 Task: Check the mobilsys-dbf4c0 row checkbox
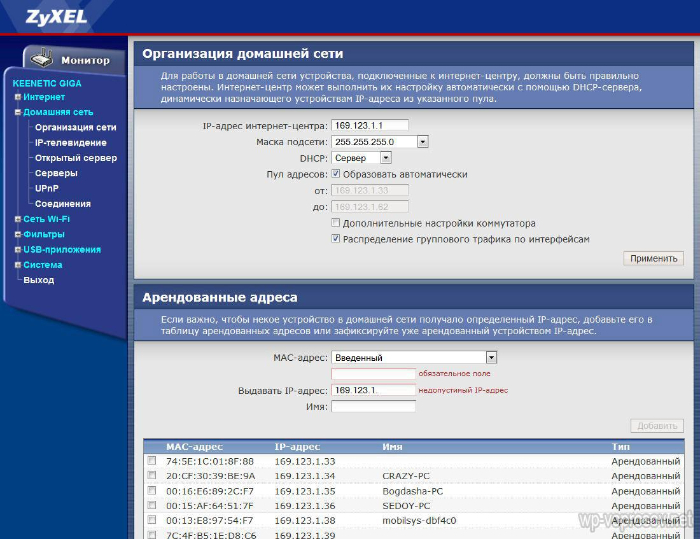pos(152,519)
